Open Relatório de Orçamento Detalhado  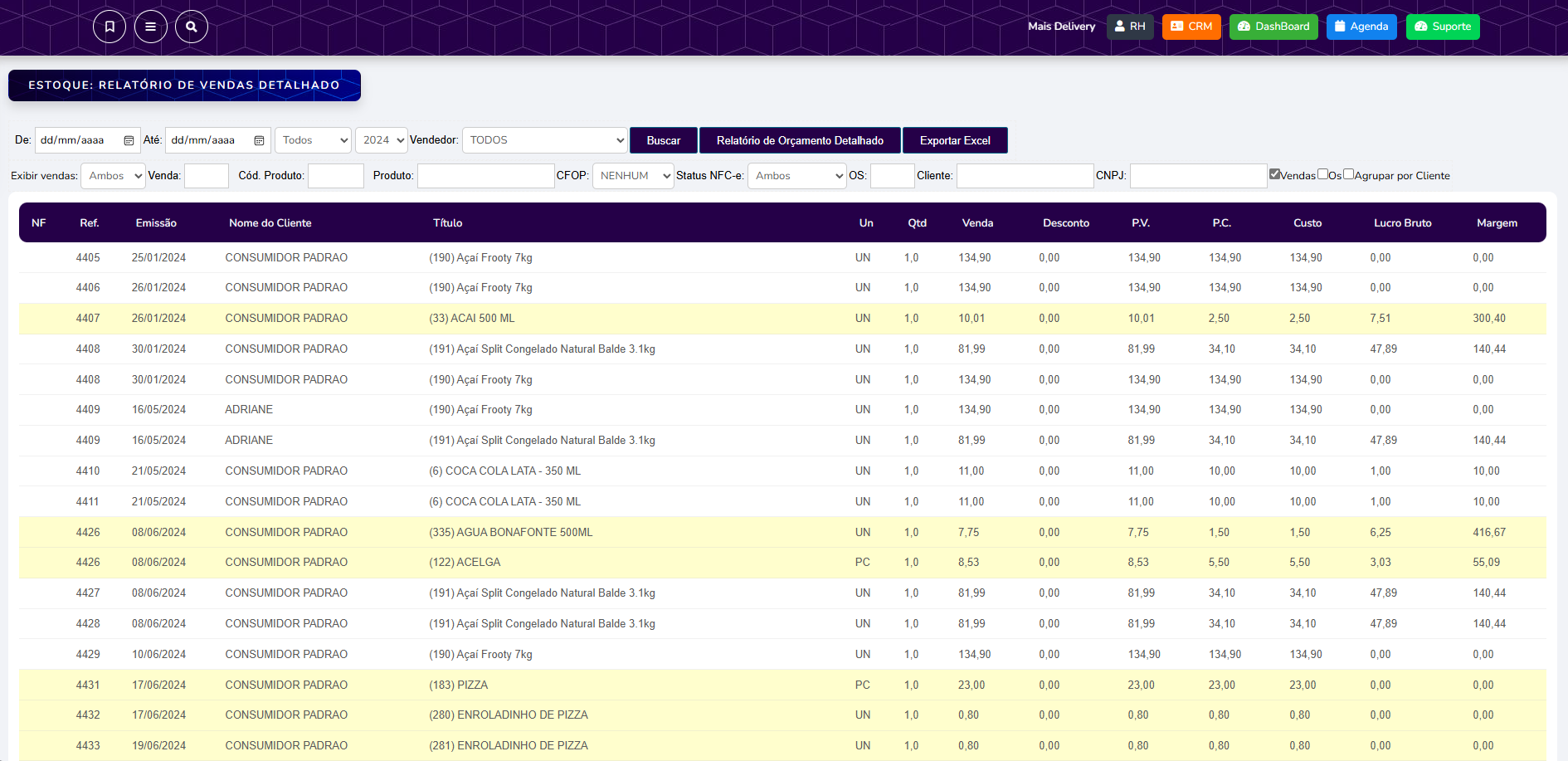(800, 140)
